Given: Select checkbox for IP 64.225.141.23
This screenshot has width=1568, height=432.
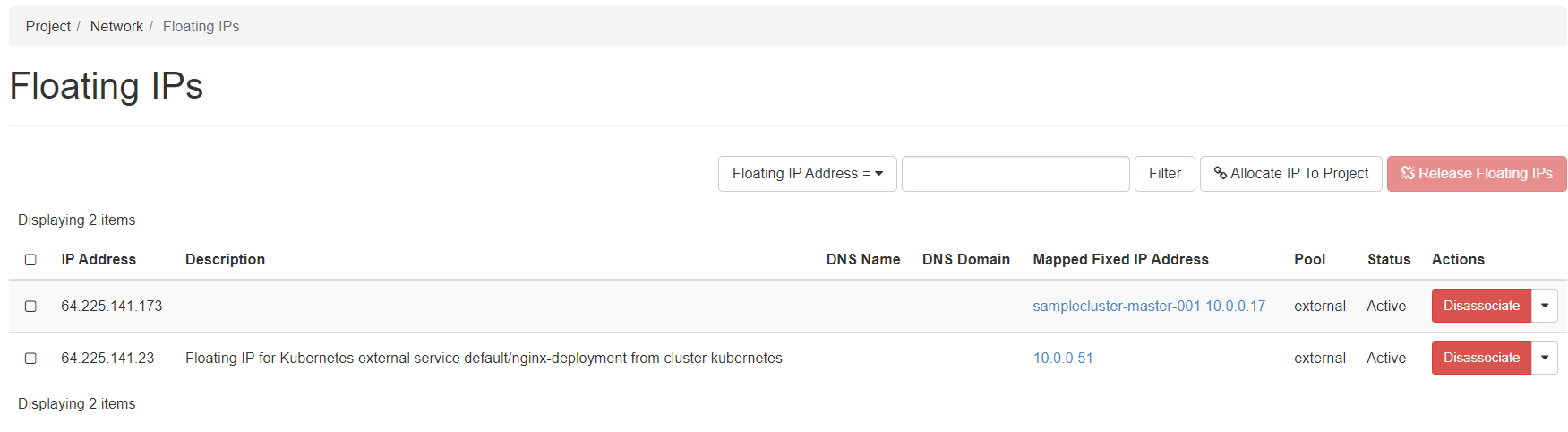Looking at the screenshot, I should coord(30,359).
